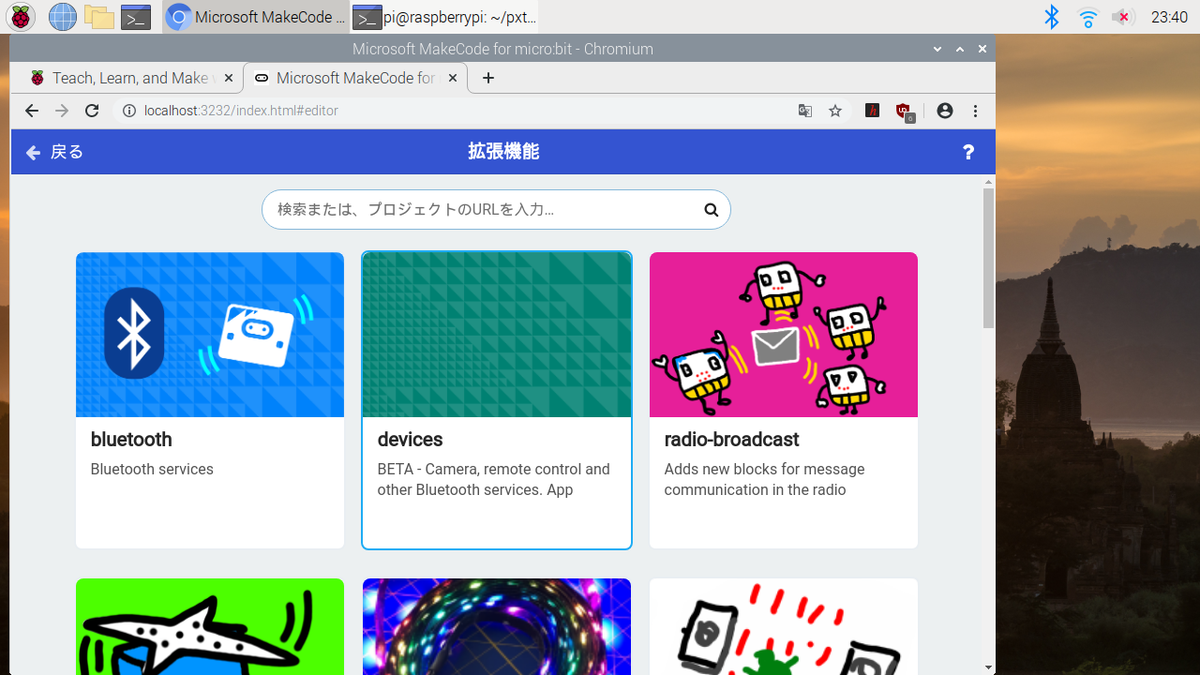Click the 23:40 clock
Viewport: 1200px width, 675px height.
click(x=1169, y=17)
